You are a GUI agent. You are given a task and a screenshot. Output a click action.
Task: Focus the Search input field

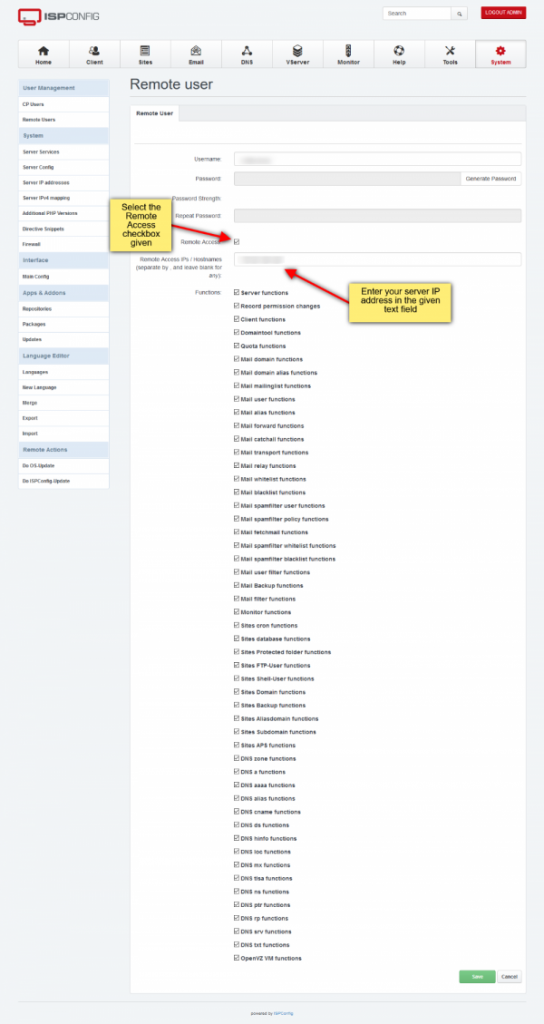[x=417, y=13]
